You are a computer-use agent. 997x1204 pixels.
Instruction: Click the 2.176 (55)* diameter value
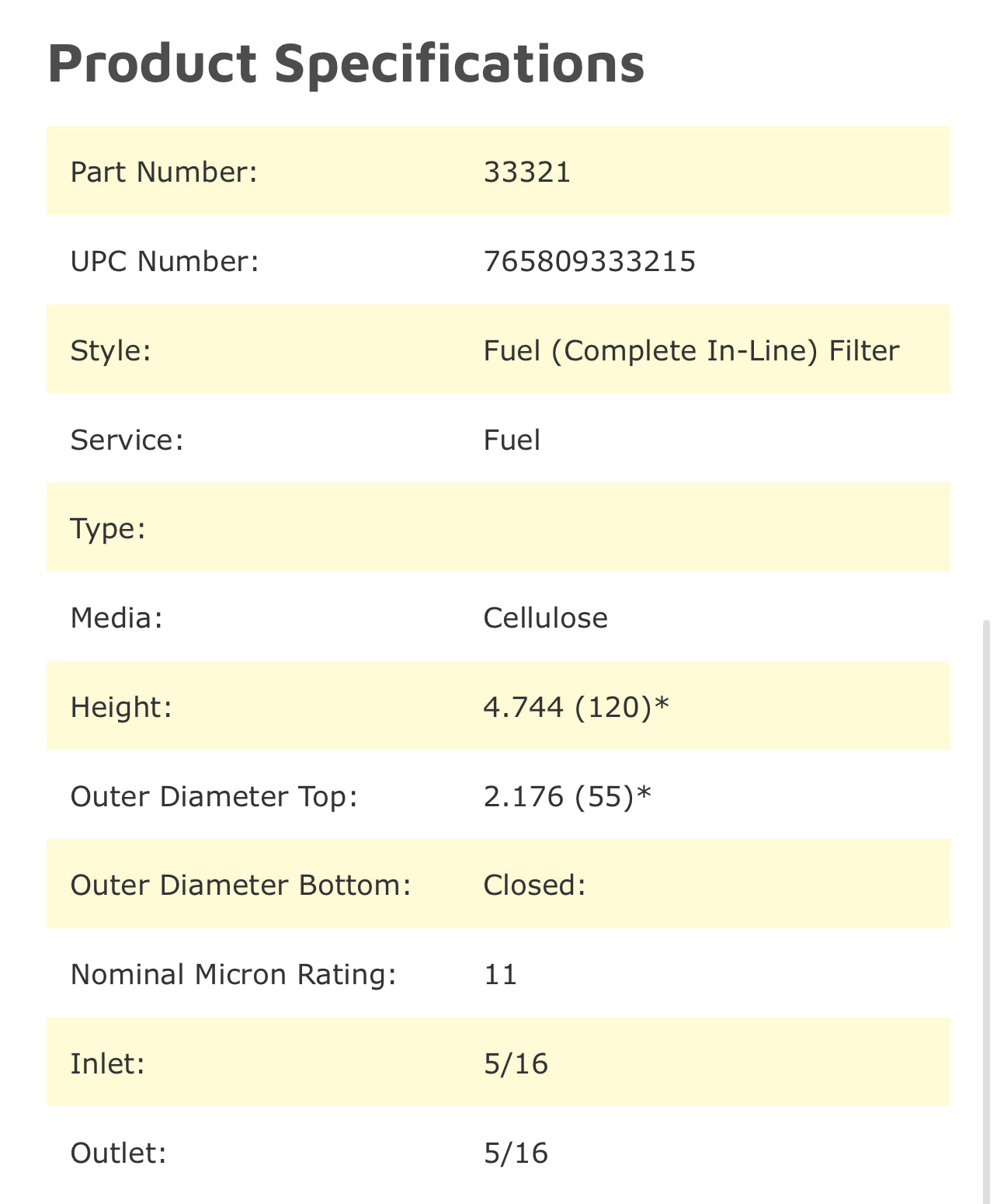[x=567, y=796]
